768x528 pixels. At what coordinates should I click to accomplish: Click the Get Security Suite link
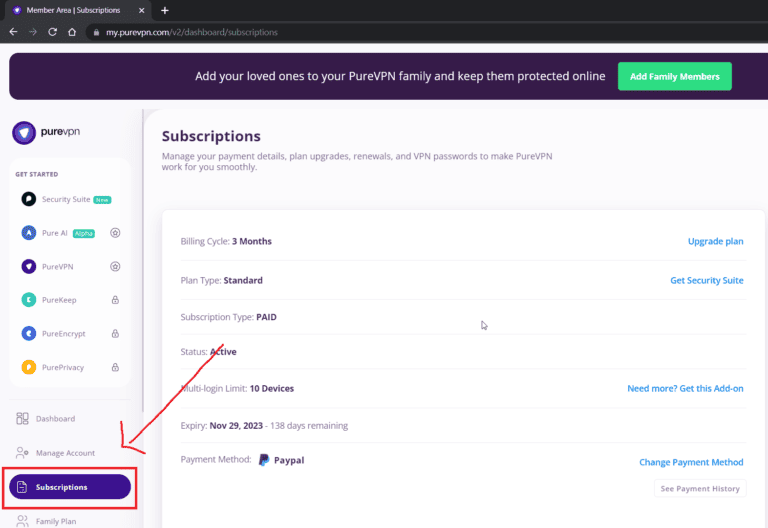(x=706, y=281)
